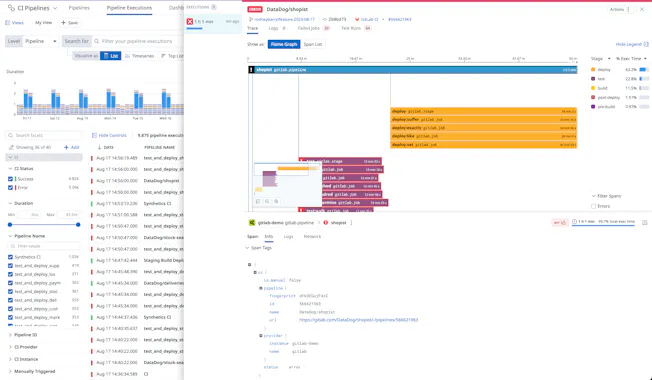Click the branch name link rodneybarry/feature
The image size is (652, 380).
tap(284, 20)
